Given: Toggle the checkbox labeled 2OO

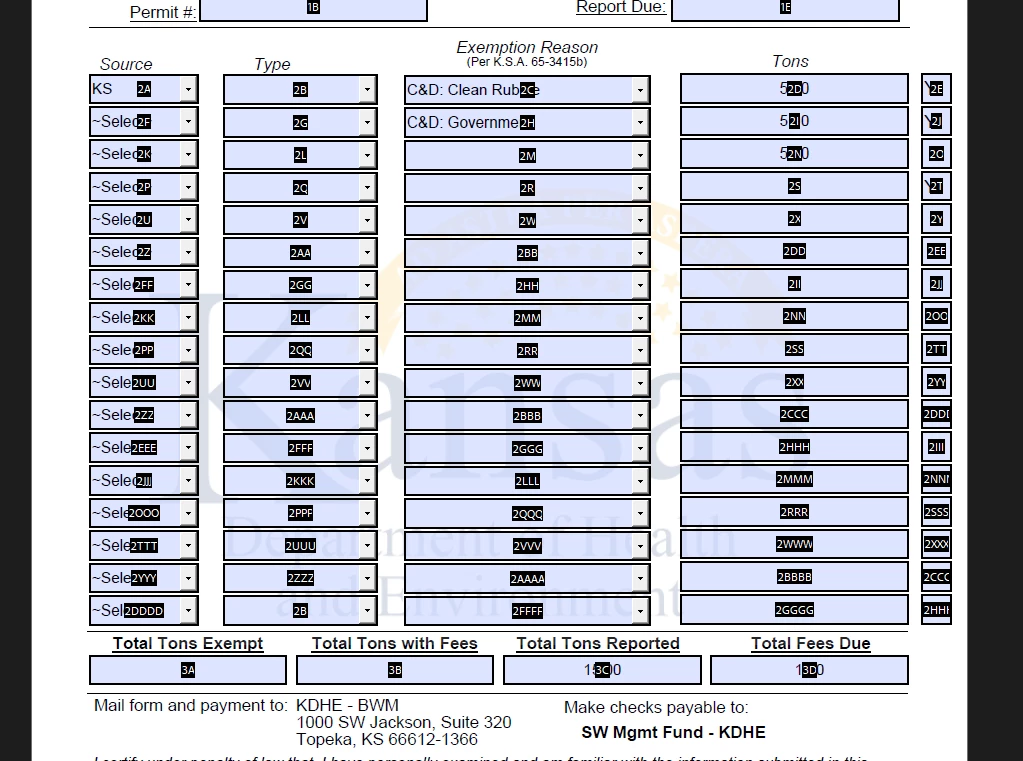Looking at the screenshot, I should 936,317.
